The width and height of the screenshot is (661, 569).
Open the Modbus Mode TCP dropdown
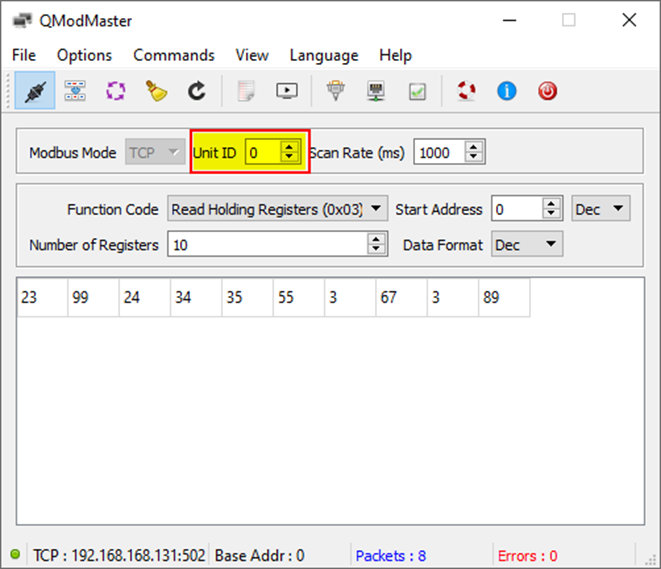coord(155,152)
